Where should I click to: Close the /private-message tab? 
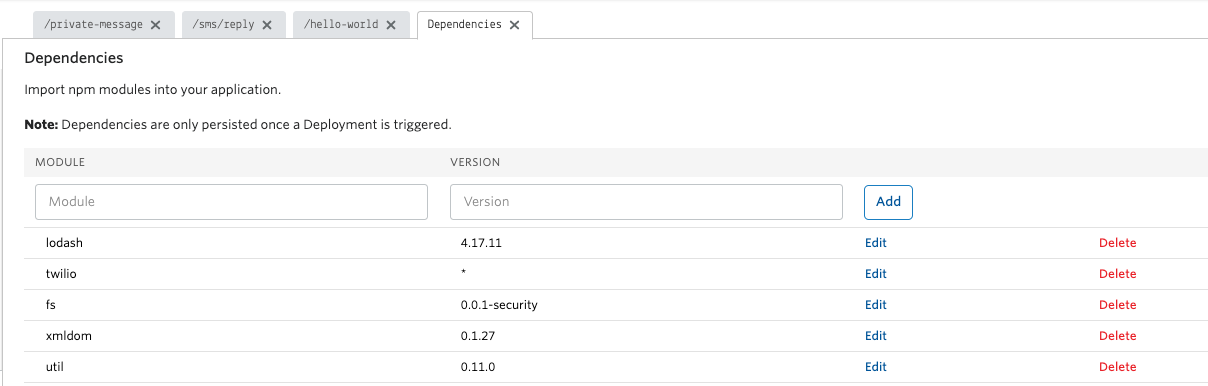point(155,25)
